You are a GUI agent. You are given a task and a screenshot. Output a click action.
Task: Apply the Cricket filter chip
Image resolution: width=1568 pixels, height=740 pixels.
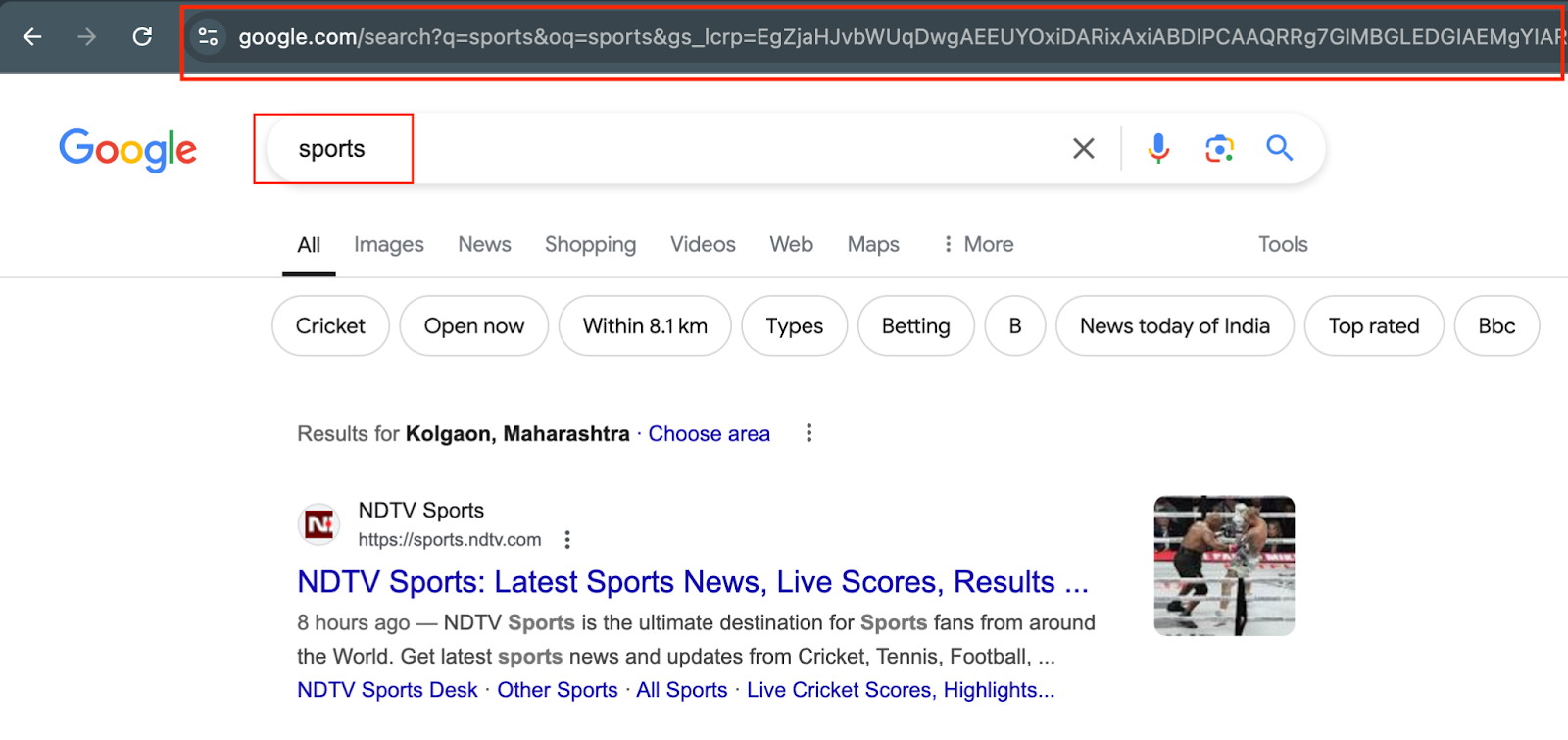[330, 325]
